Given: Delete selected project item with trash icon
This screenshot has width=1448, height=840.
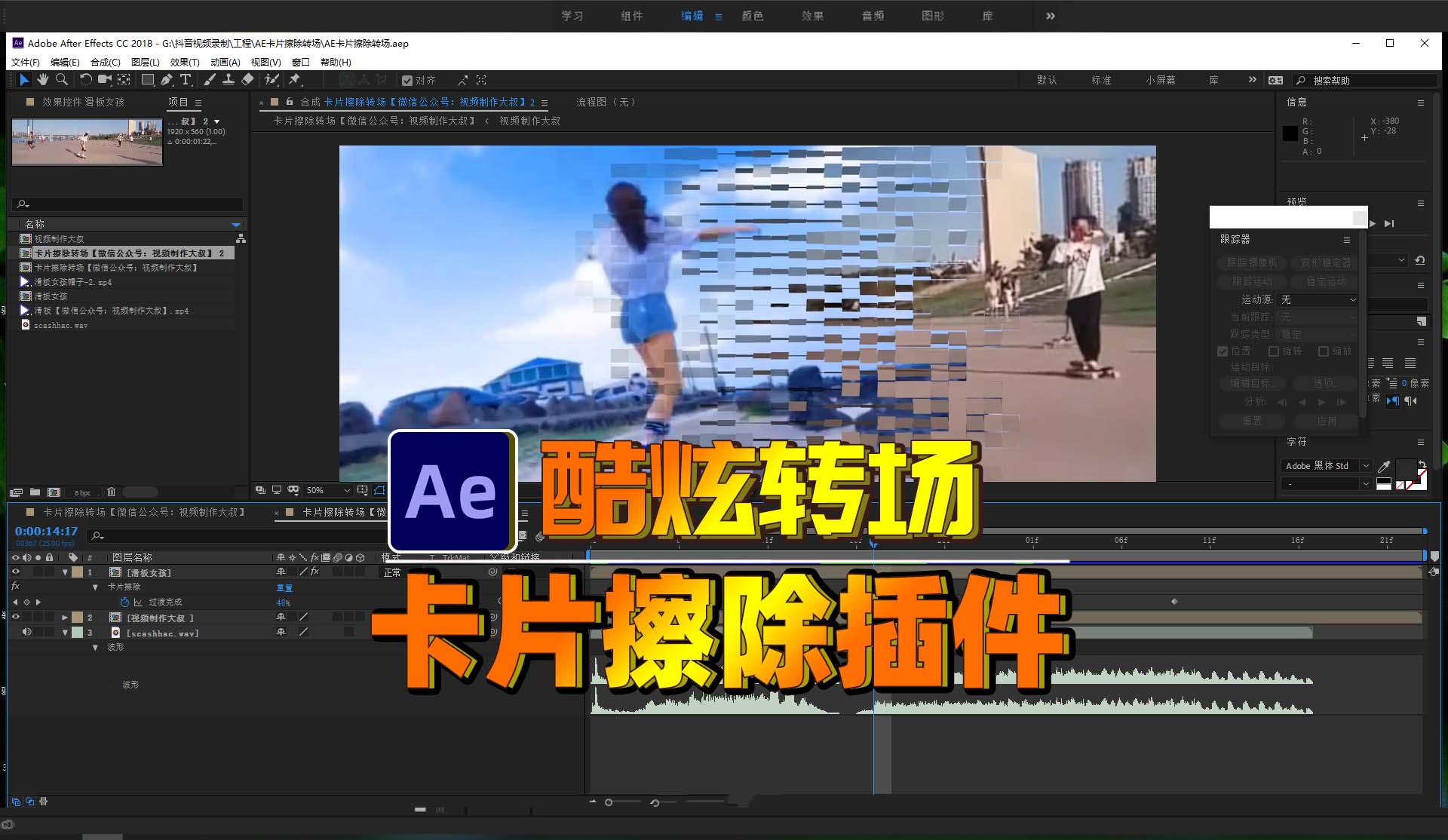Looking at the screenshot, I should tap(111, 492).
